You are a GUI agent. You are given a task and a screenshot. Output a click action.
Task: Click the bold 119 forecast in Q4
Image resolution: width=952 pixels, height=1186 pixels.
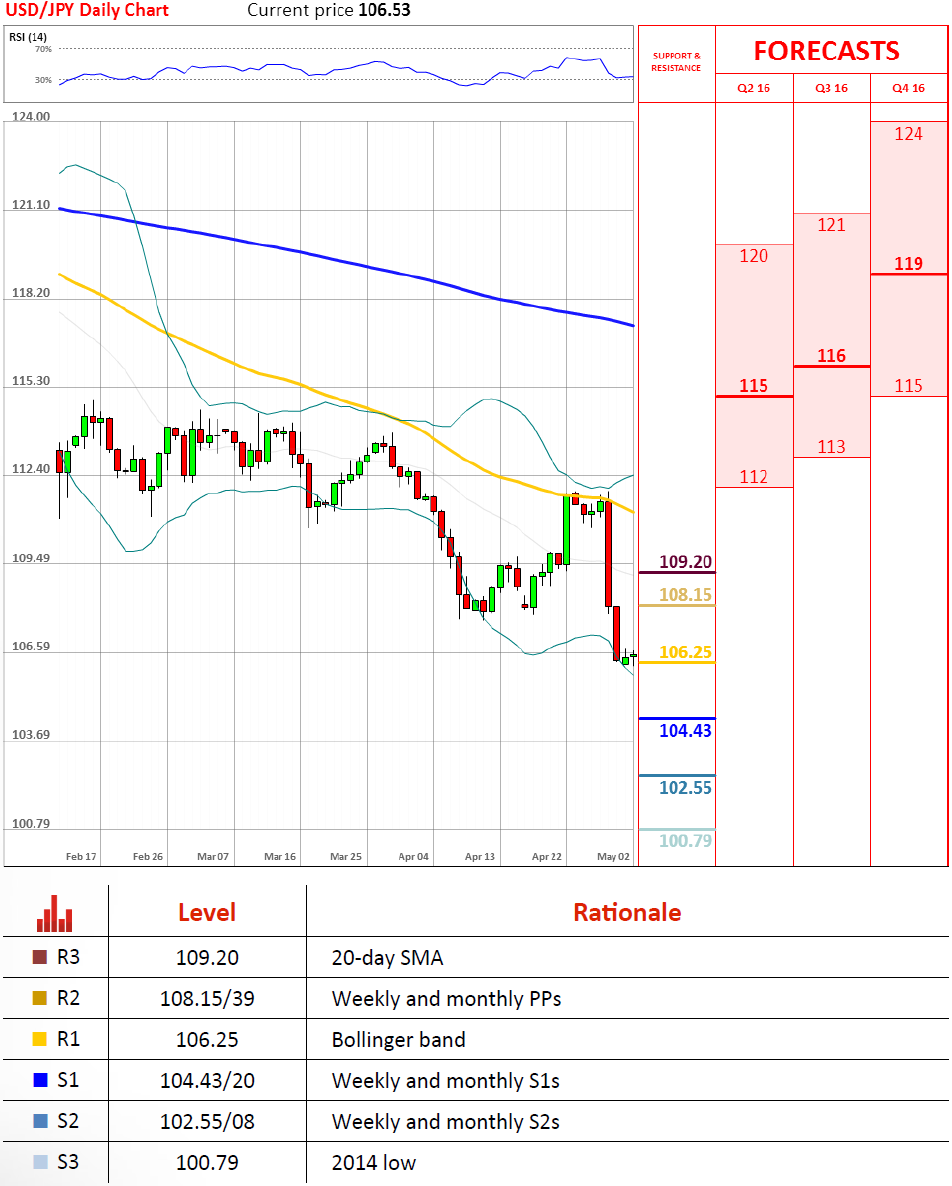tap(908, 264)
